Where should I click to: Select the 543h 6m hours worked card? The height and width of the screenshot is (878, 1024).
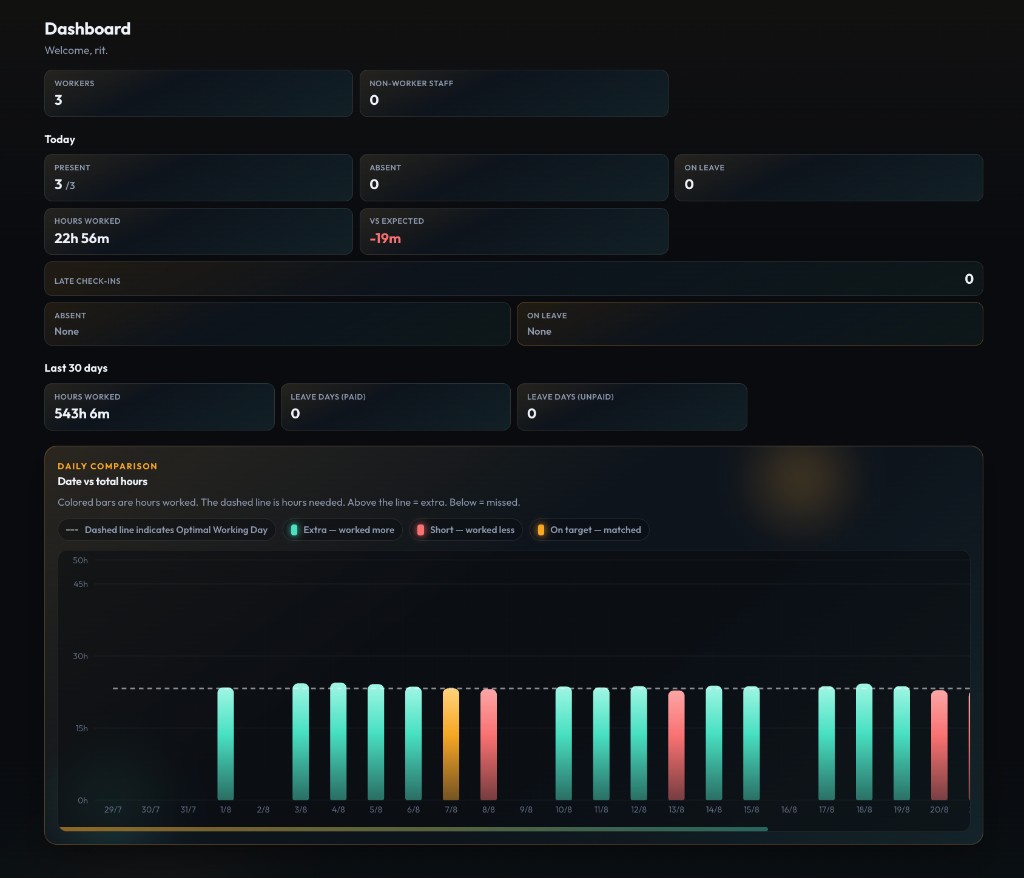coord(159,407)
